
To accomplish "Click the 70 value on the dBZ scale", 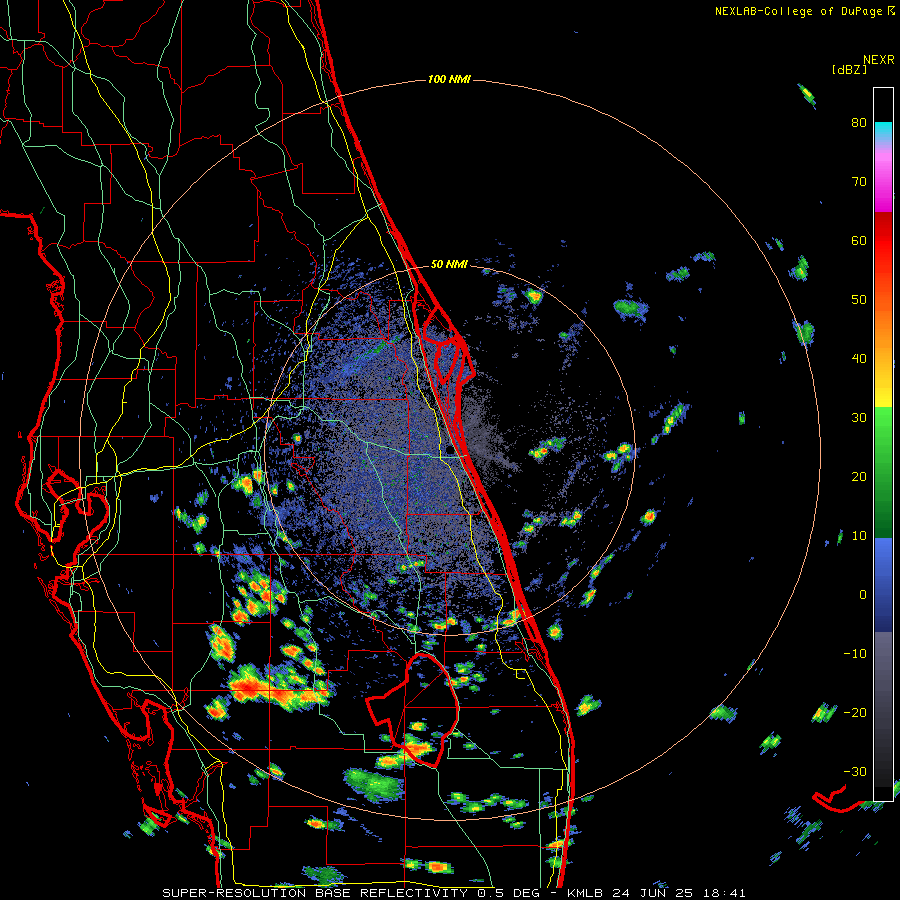I will pos(859,181).
